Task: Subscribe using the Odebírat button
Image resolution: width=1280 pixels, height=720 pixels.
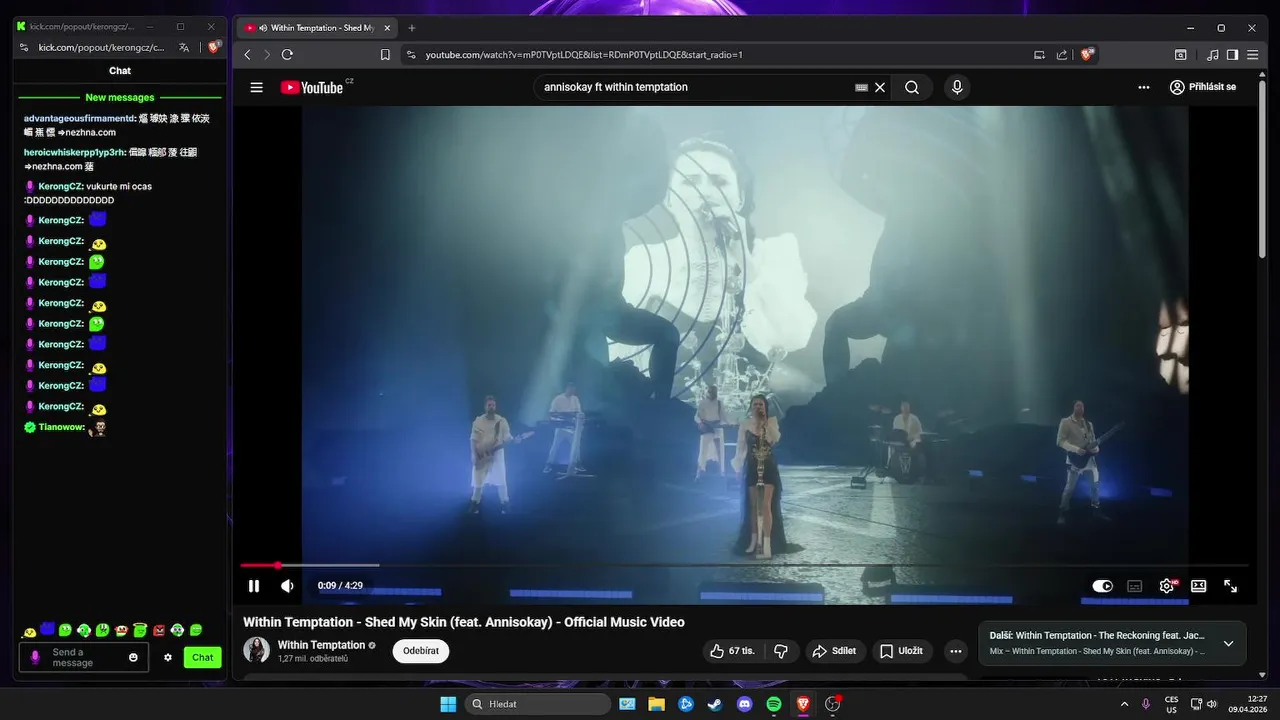Action: pyautogui.click(x=421, y=651)
